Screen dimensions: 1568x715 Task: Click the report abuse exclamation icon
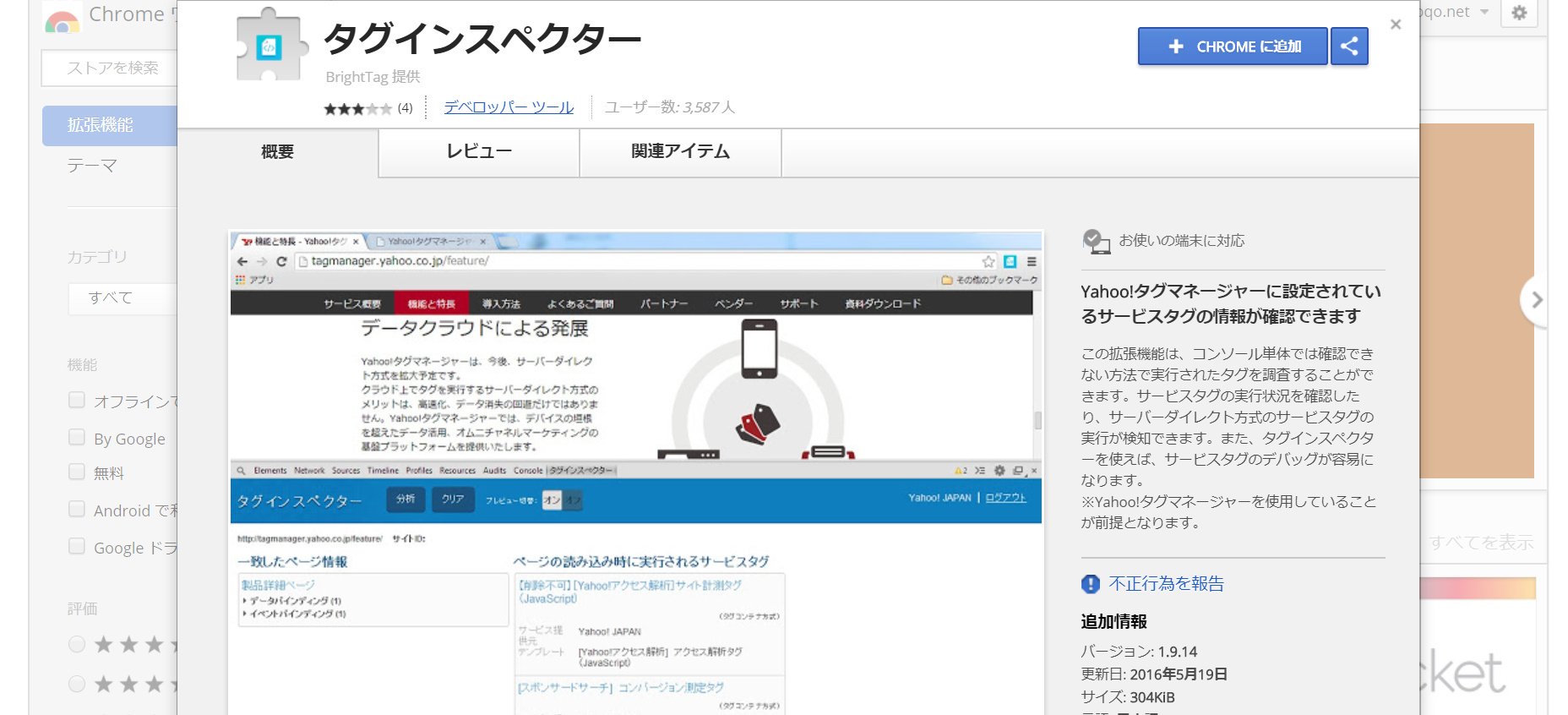[x=1091, y=584]
